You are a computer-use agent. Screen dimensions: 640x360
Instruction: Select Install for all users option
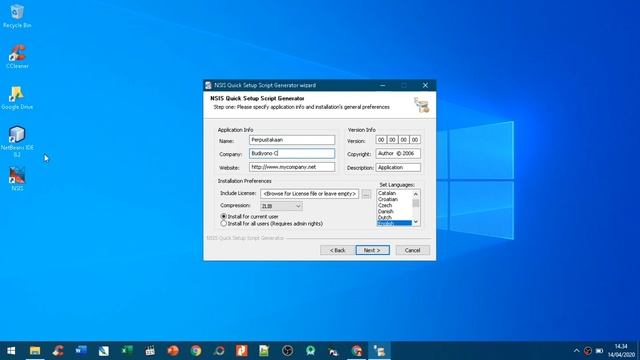click(x=271, y=224)
